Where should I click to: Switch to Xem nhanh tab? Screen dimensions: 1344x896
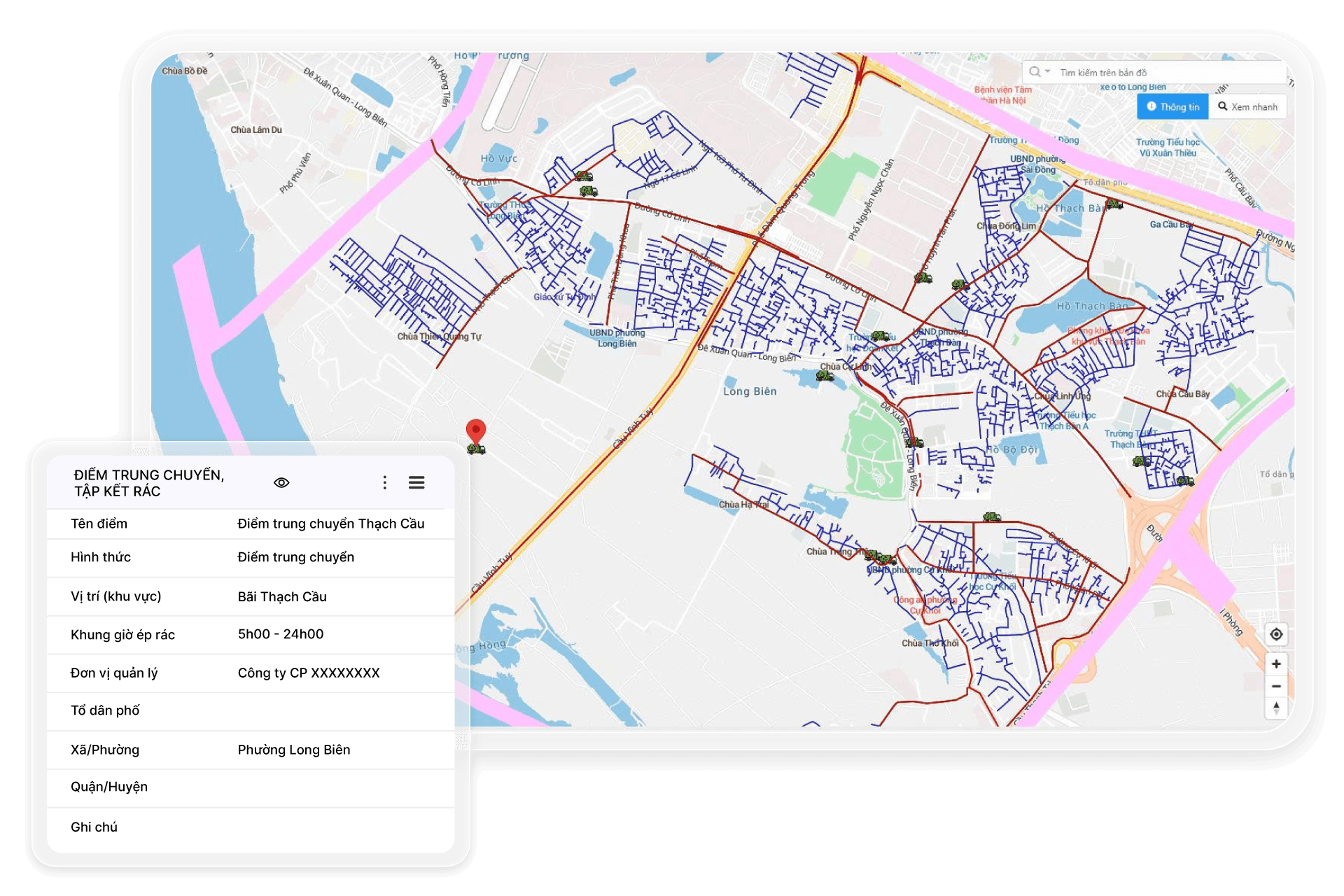click(1247, 106)
